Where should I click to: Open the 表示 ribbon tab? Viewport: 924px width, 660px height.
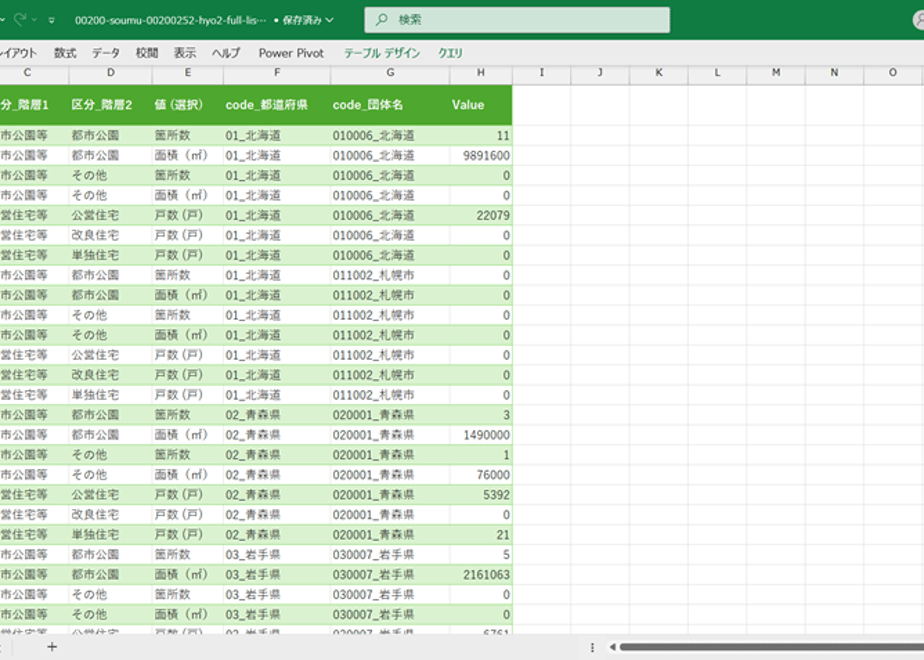pos(184,53)
